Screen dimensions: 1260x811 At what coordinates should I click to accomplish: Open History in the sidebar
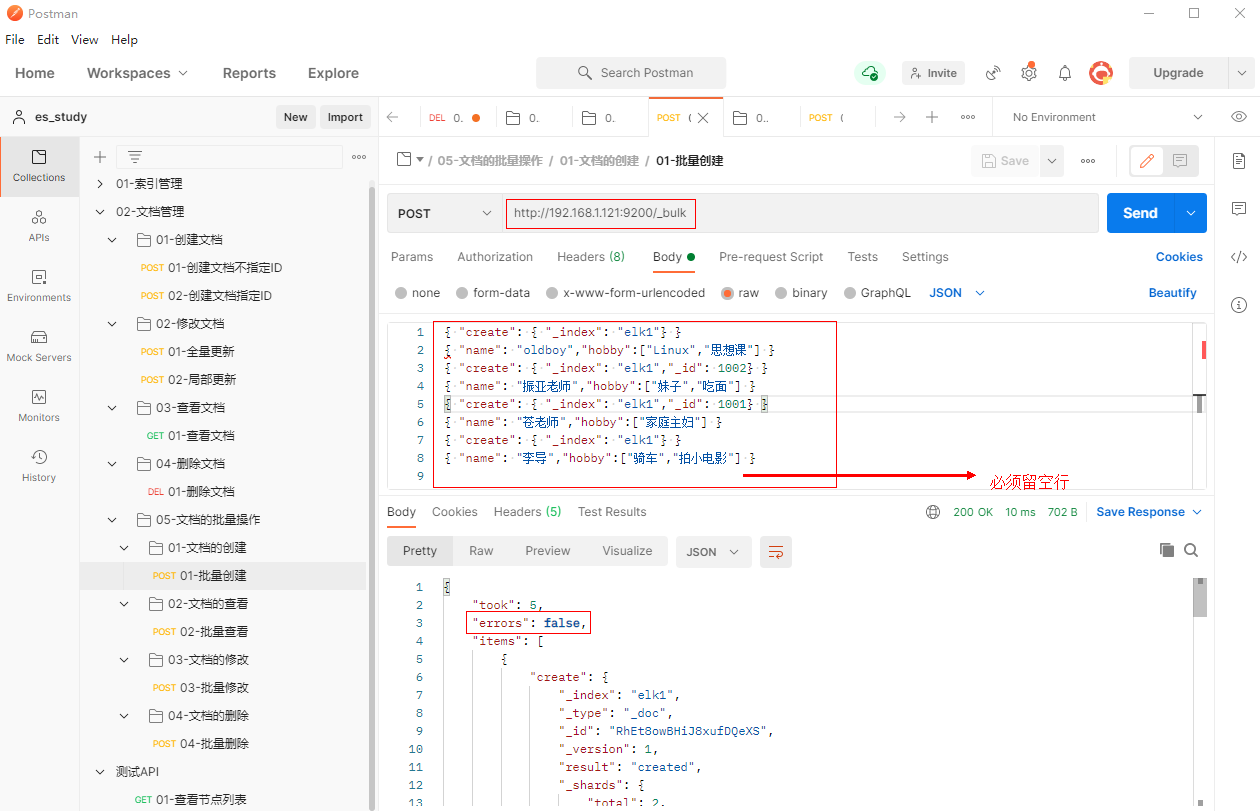tap(39, 465)
